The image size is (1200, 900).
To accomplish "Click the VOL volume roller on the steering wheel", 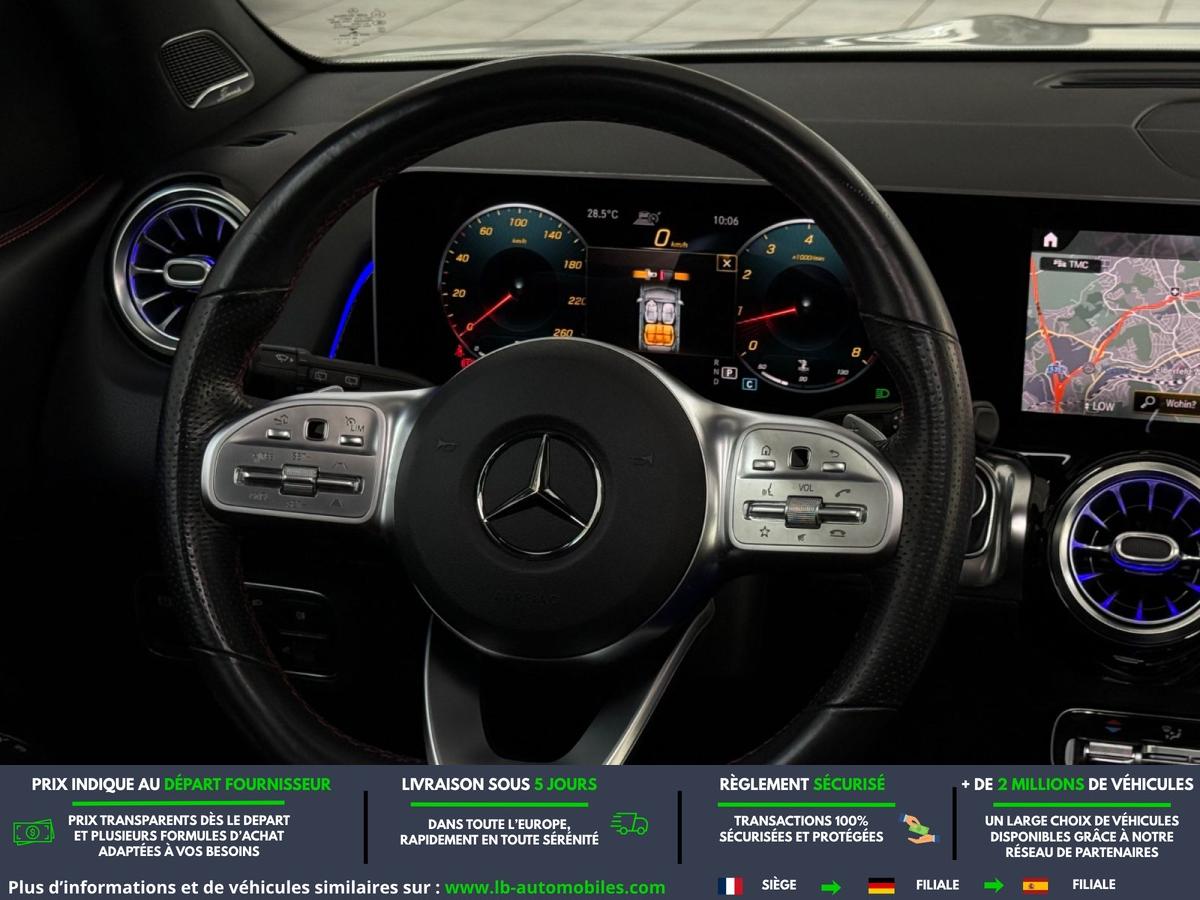I will [803, 512].
